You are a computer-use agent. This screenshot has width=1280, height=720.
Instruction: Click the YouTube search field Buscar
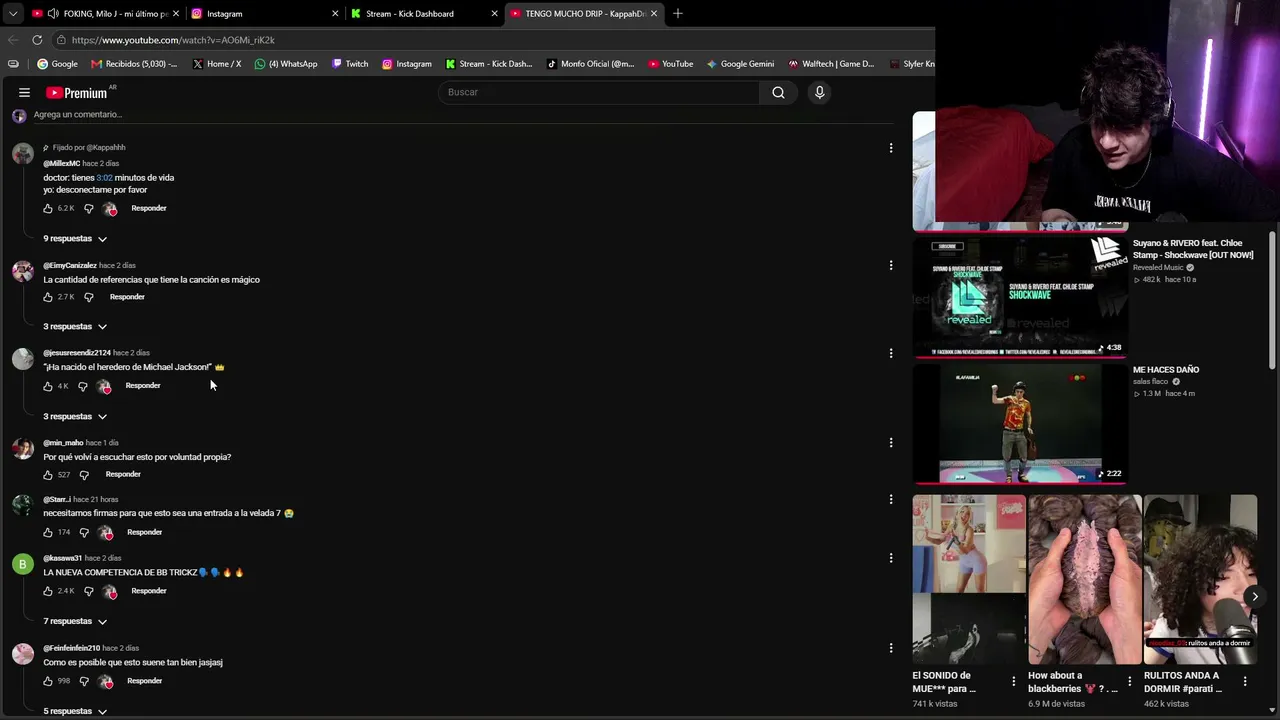[x=598, y=93]
